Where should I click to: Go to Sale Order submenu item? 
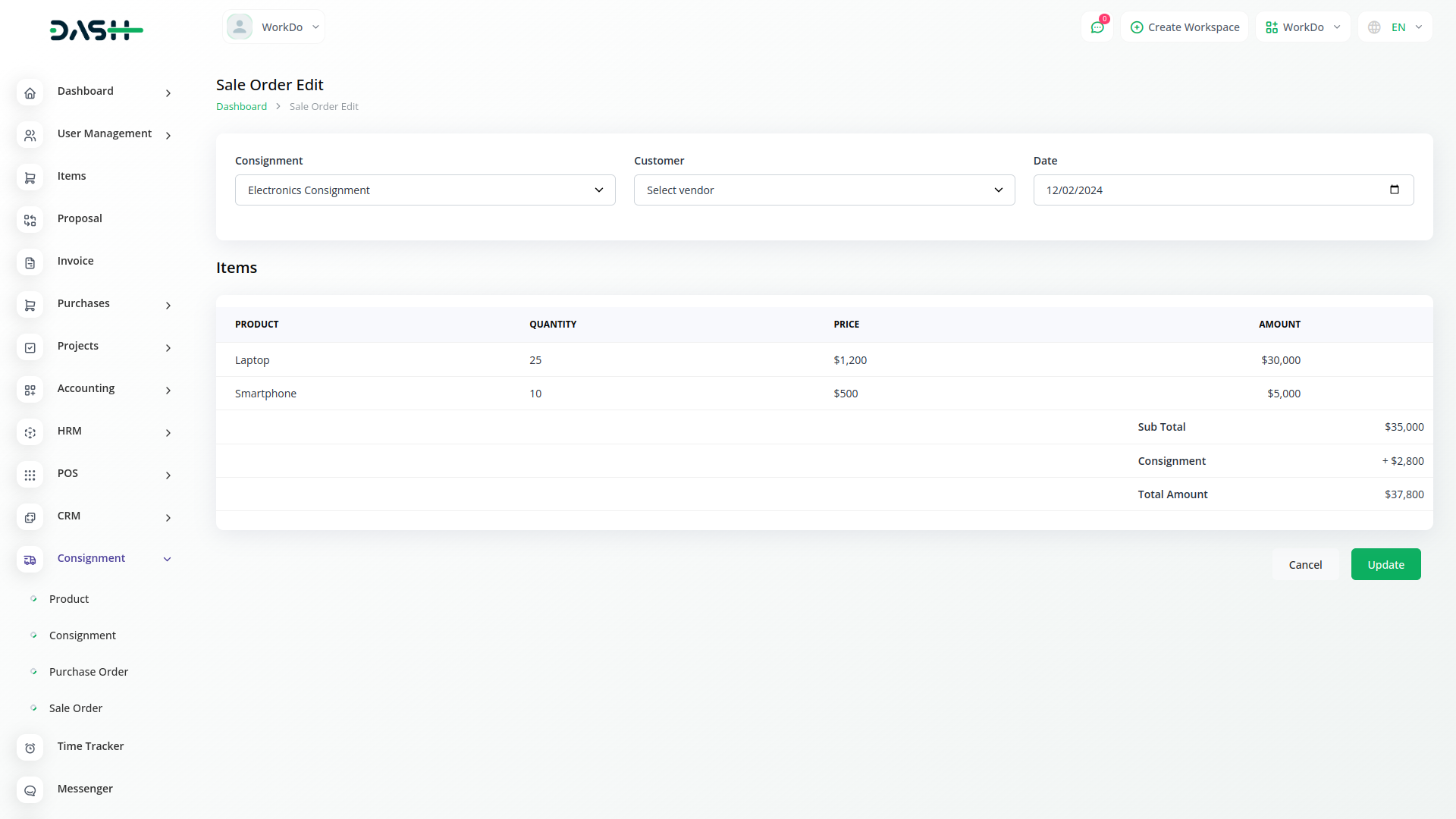(x=76, y=708)
